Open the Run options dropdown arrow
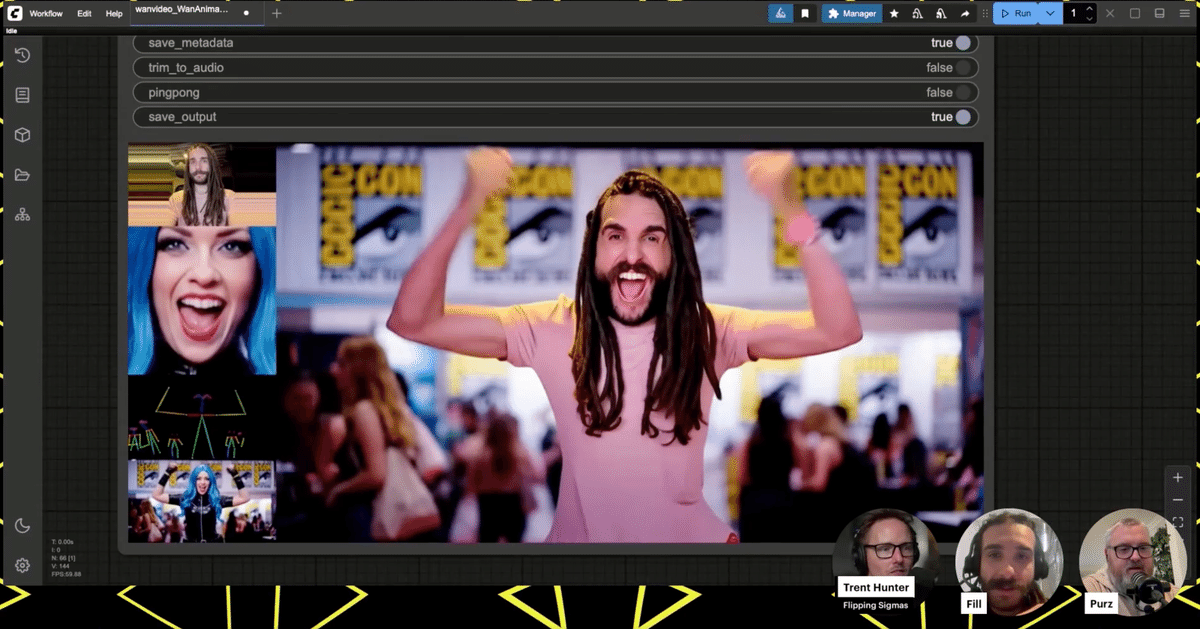Viewport: 1200px width, 629px height. click(x=1050, y=14)
